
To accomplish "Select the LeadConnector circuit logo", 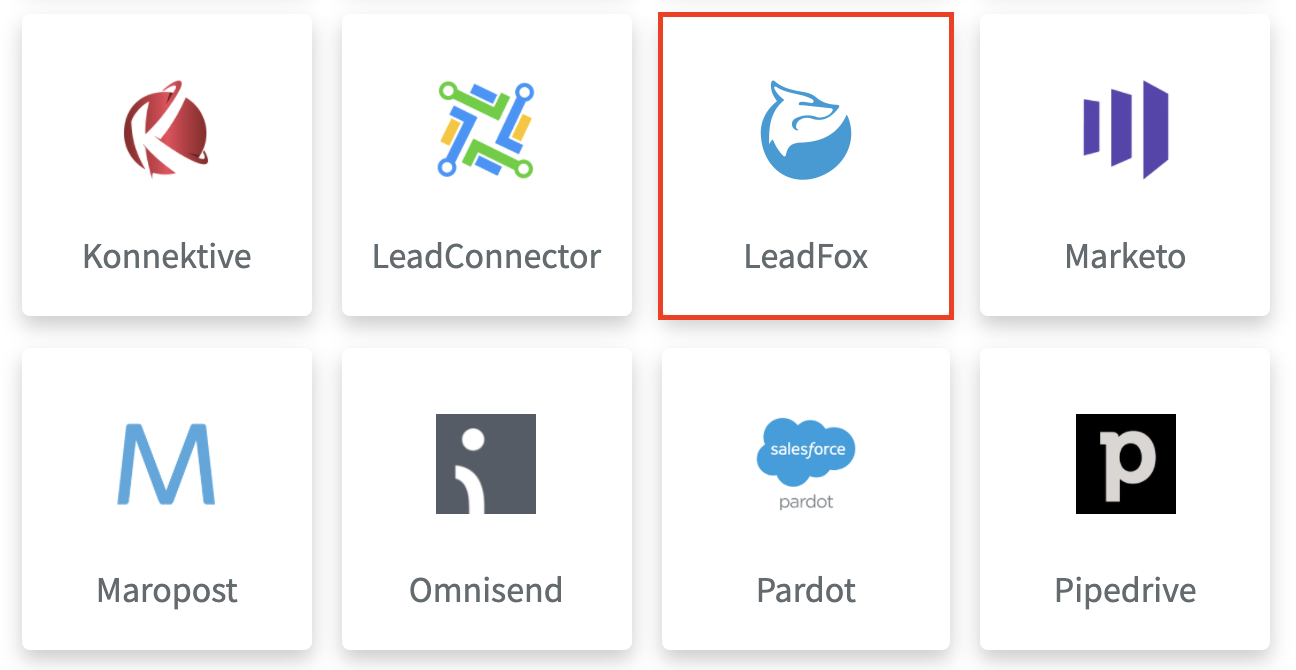I will pos(486,130).
